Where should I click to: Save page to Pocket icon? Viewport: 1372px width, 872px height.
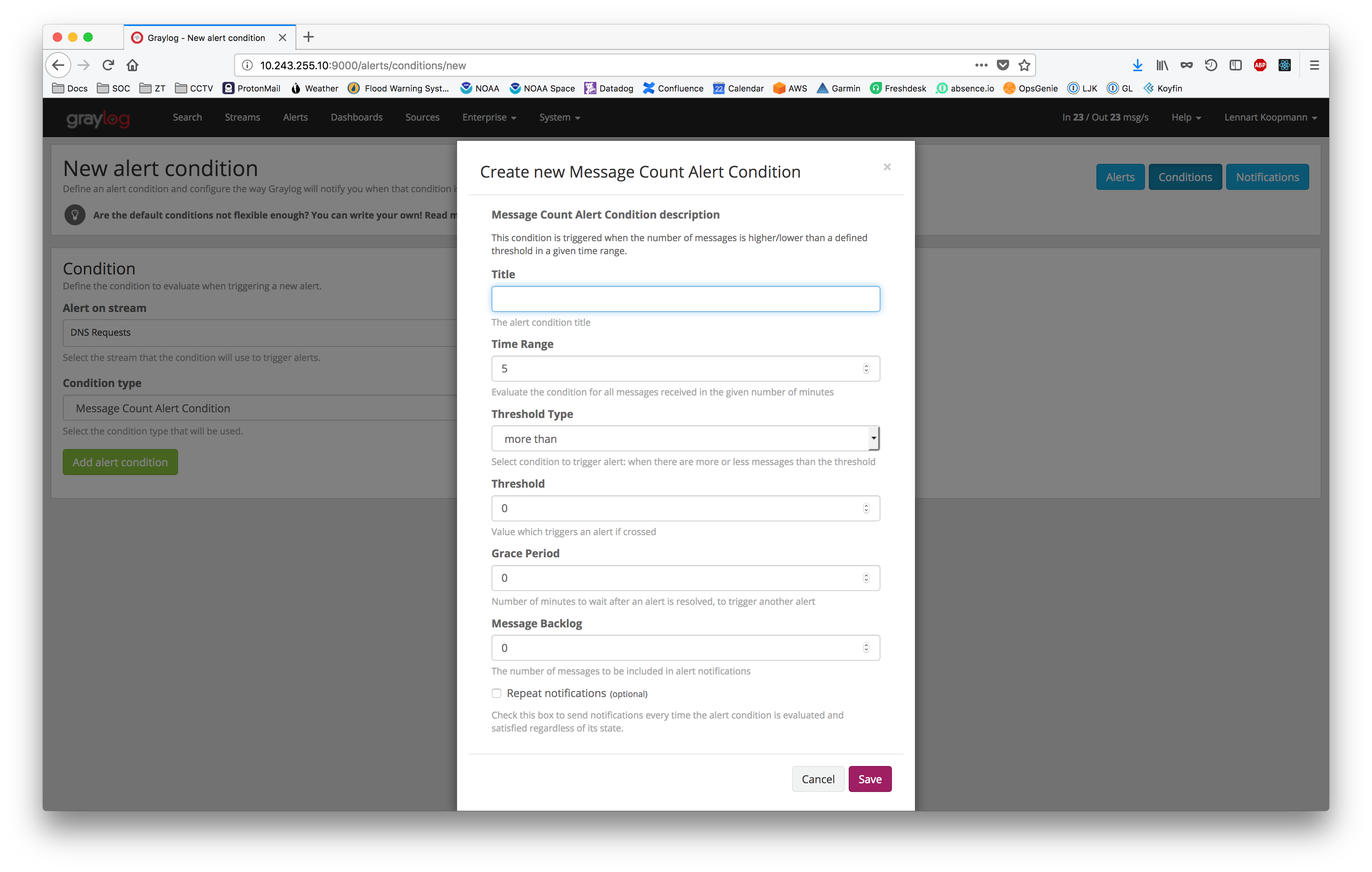coord(1003,65)
